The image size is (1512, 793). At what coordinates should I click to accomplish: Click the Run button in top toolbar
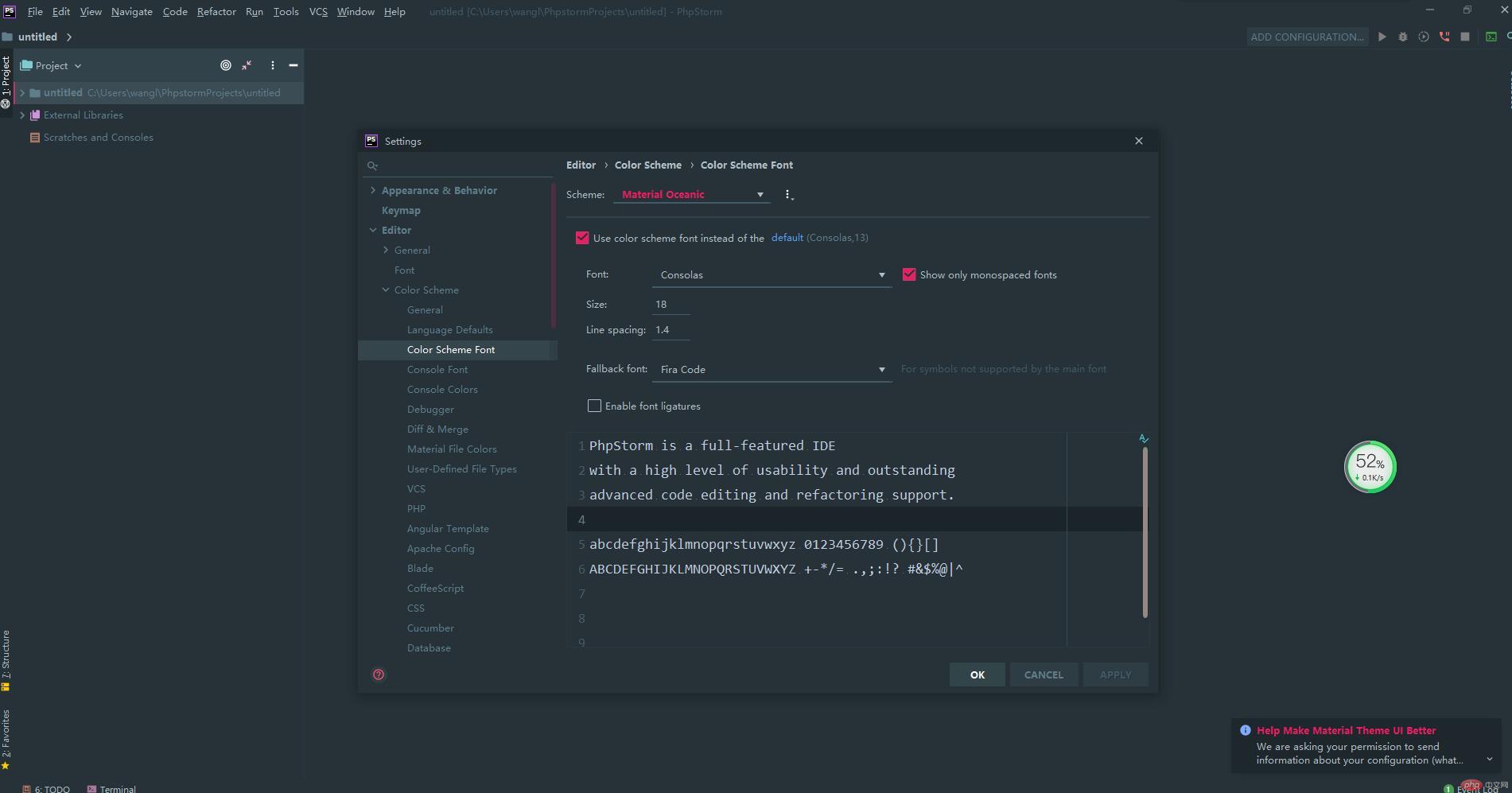(x=1382, y=37)
